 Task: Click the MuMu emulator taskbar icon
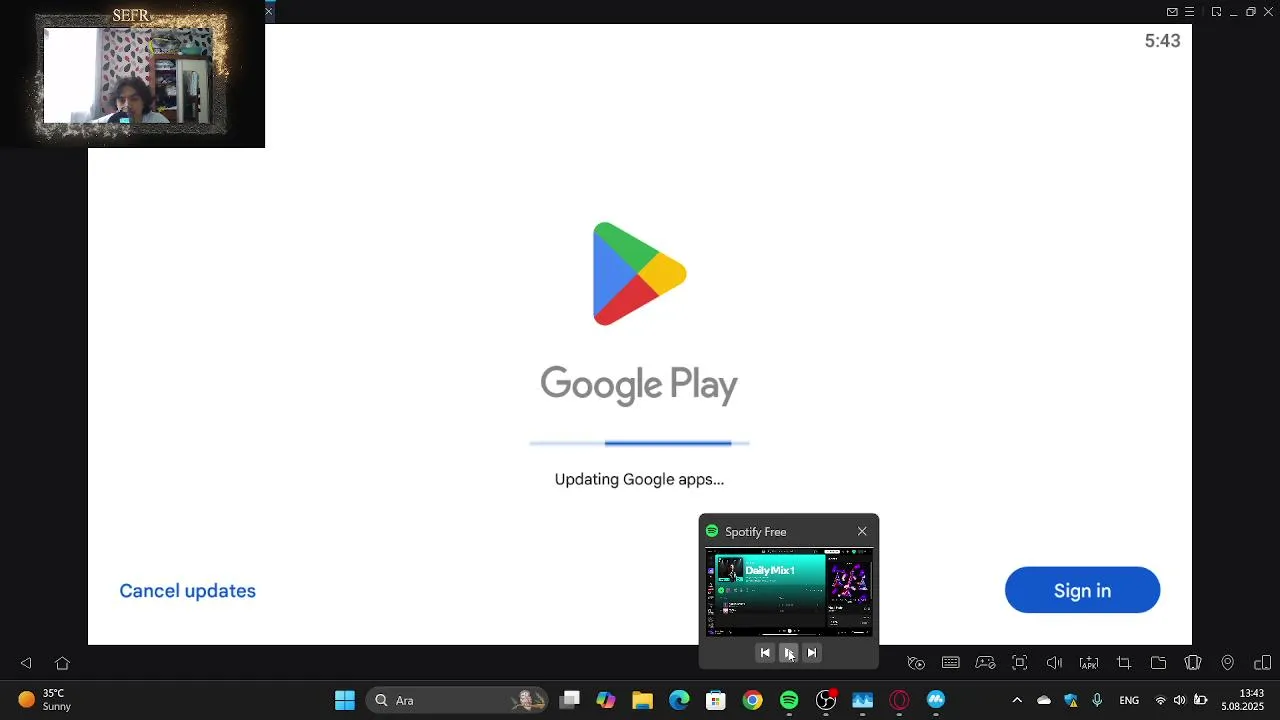[x=936, y=700]
